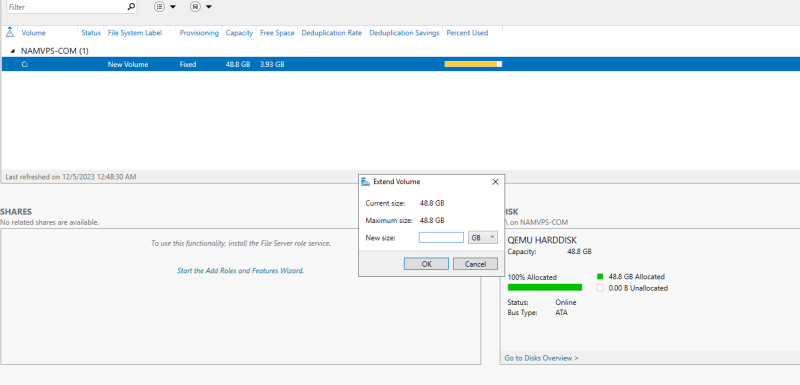
Task: Sort by Capacity column header
Action: pyautogui.click(x=239, y=33)
